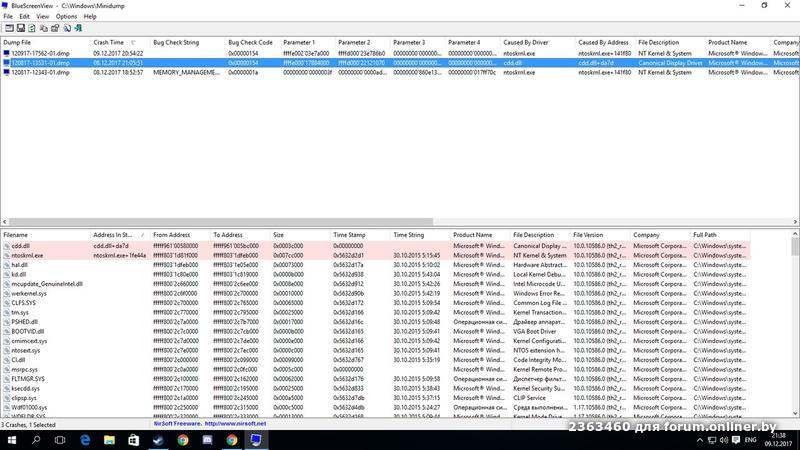Sort by the Bug Check Code column header
Screen dimensions: 800x450
(249, 43)
